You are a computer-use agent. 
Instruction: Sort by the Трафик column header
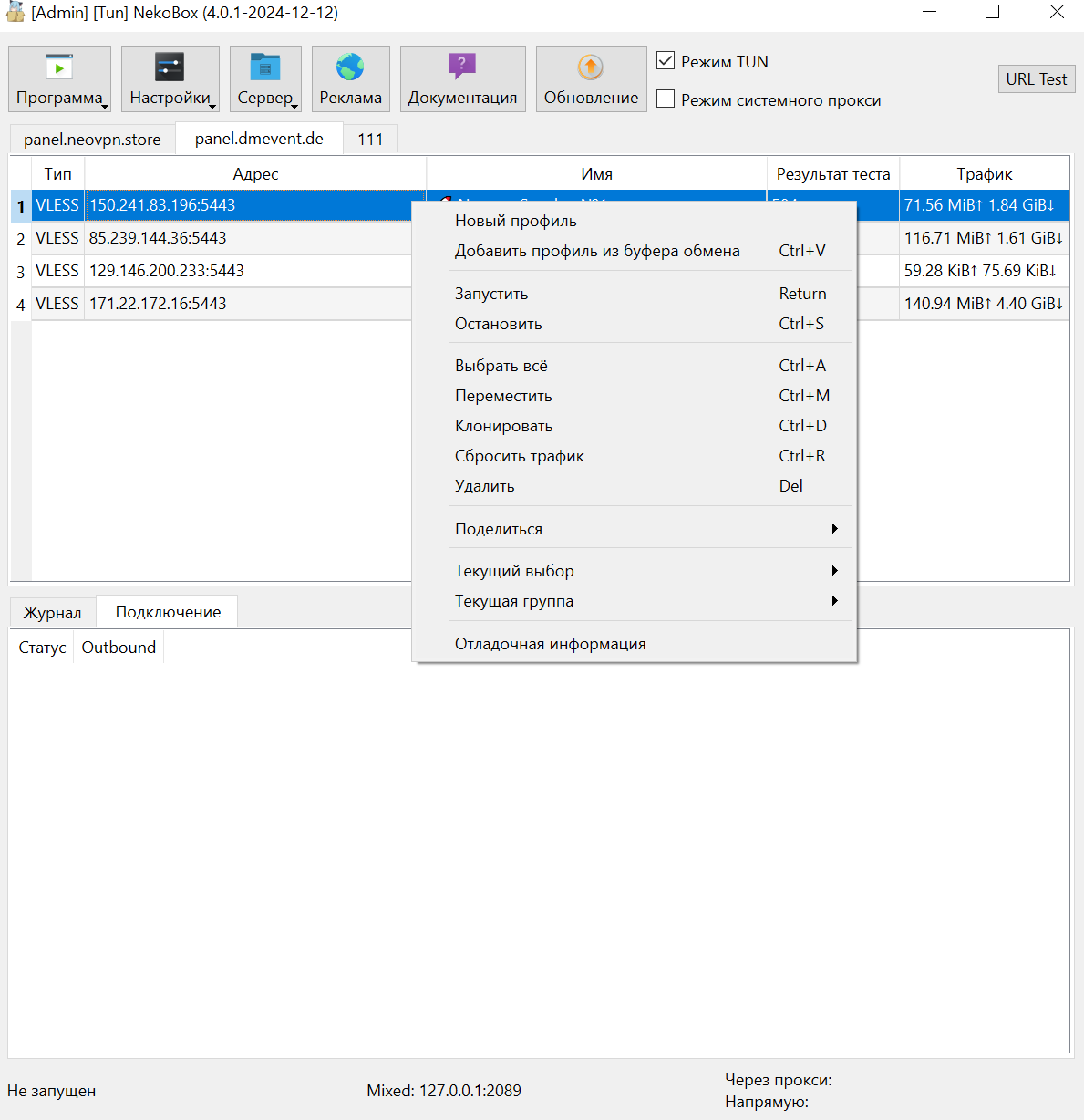click(985, 174)
